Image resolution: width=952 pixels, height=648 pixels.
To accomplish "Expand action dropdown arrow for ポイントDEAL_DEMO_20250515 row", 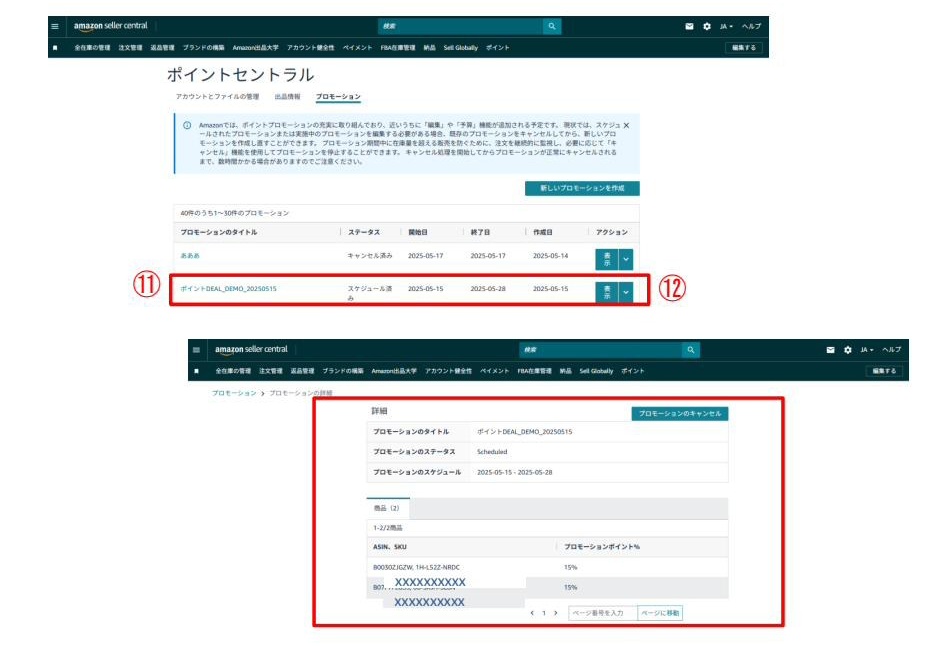I will 626,292.
